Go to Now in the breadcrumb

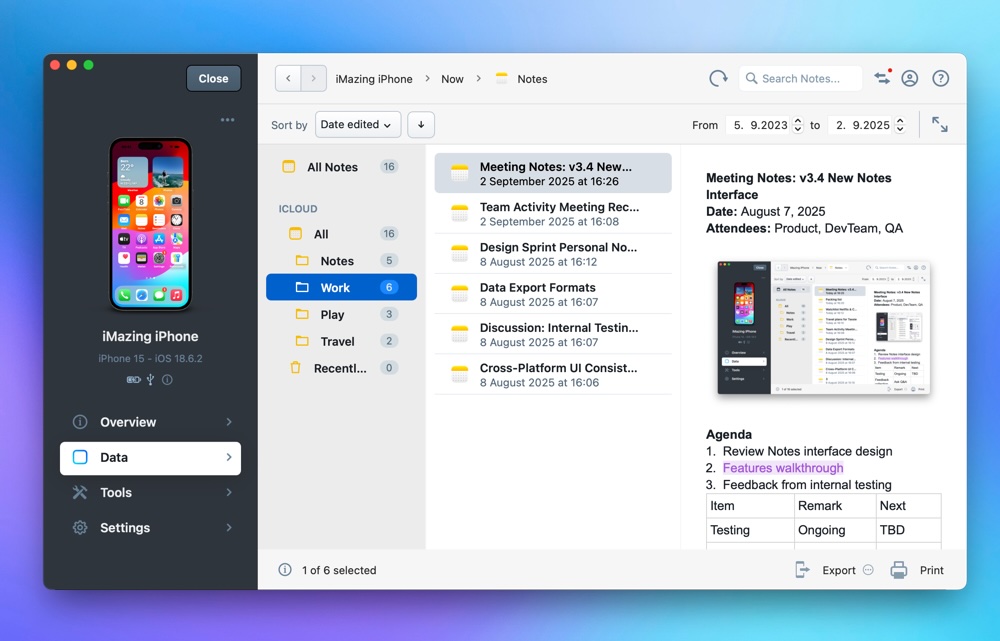coord(452,79)
